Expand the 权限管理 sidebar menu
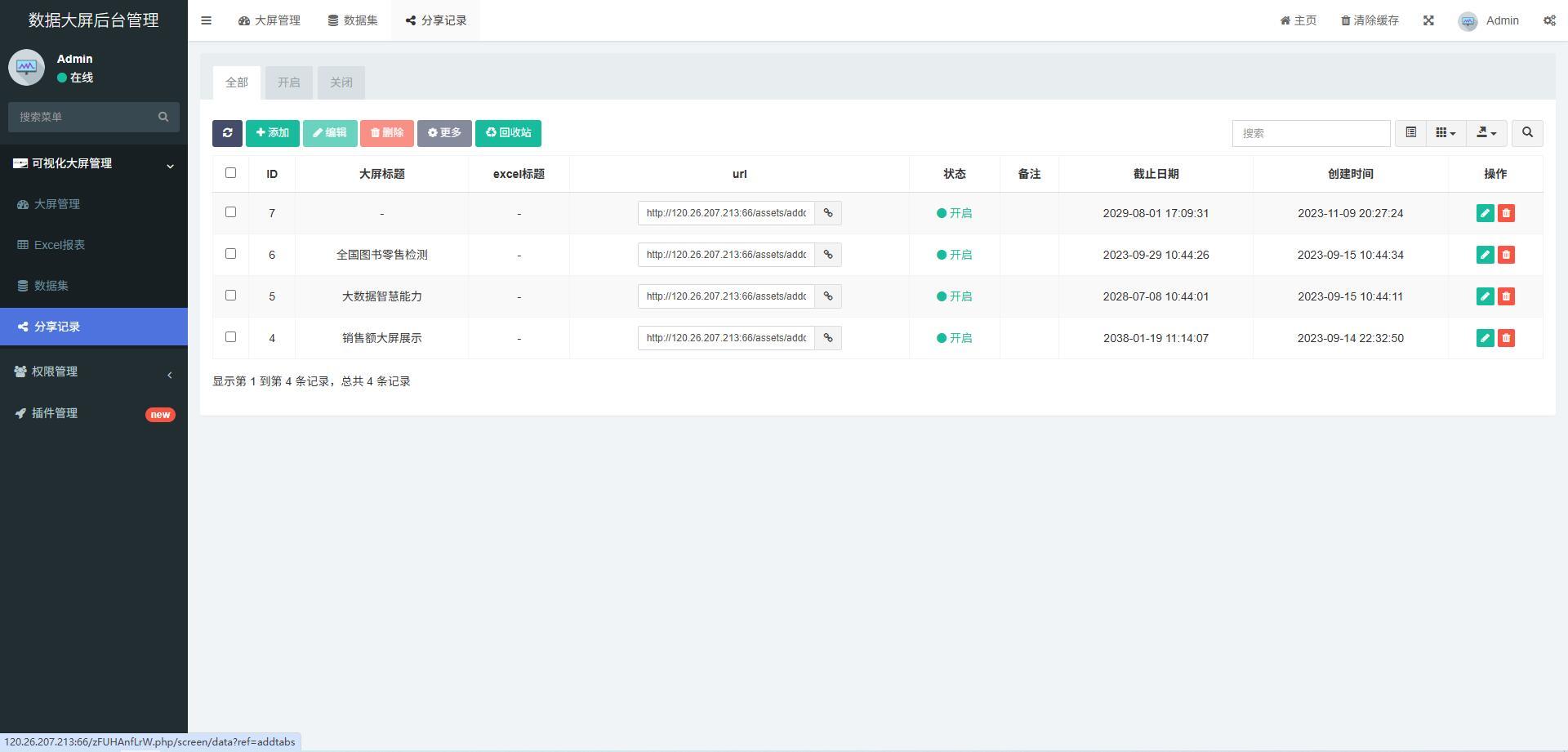 tap(94, 372)
